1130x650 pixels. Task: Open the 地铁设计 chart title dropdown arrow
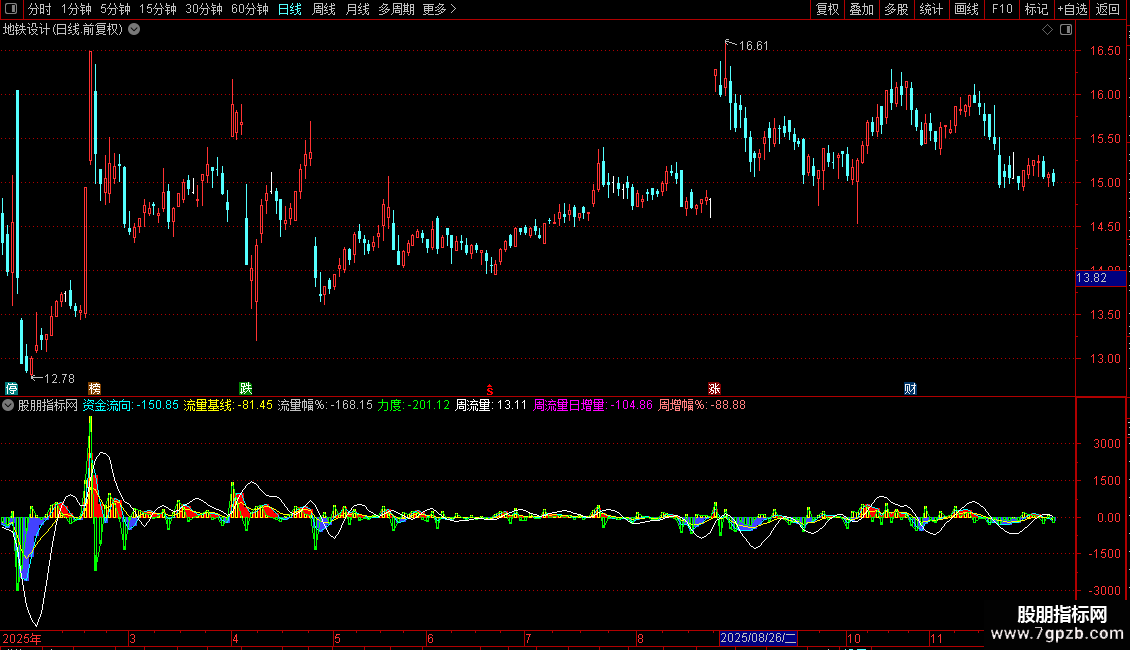[134, 30]
